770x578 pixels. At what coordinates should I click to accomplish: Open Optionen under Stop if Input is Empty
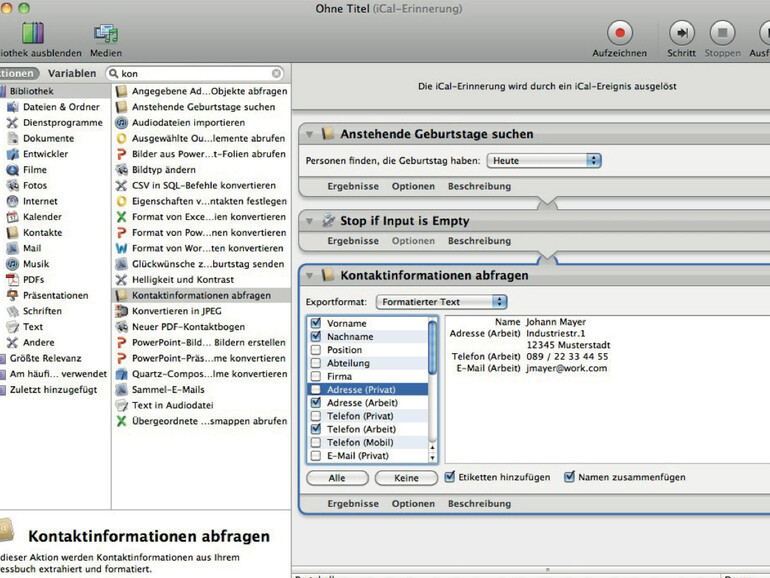(413, 241)
